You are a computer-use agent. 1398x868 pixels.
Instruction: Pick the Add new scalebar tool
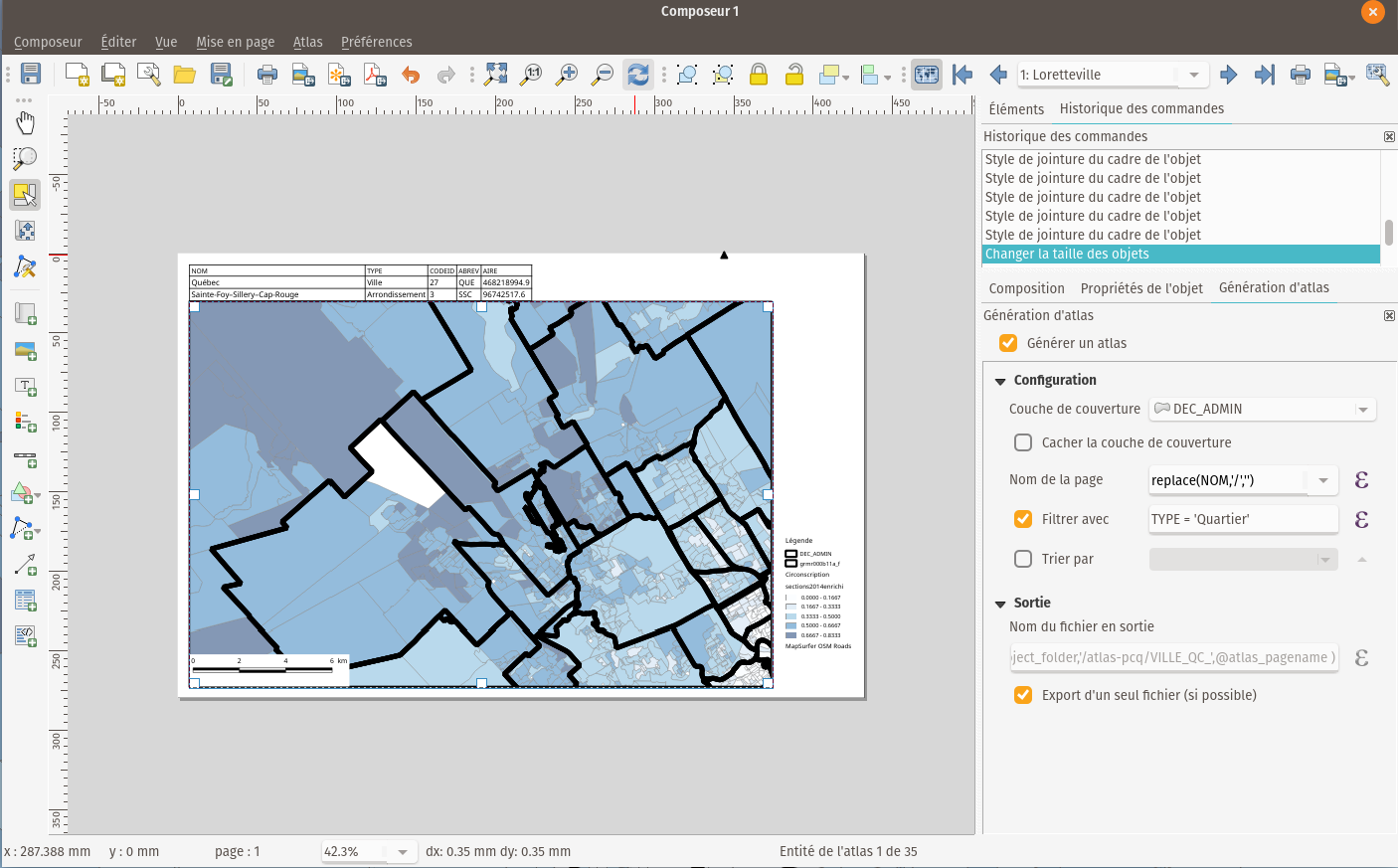point(24,456)
